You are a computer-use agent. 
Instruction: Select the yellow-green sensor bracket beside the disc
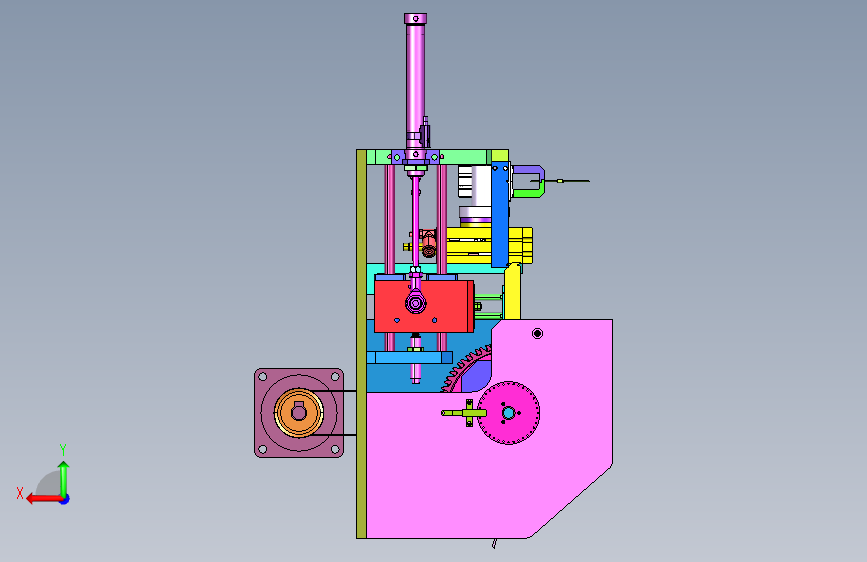click(464, 413)
